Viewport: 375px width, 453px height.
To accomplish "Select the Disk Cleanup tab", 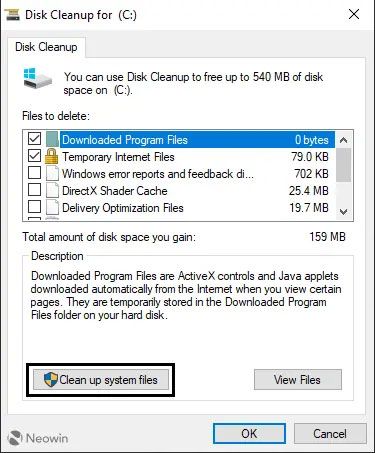I will tap(46, 47).
